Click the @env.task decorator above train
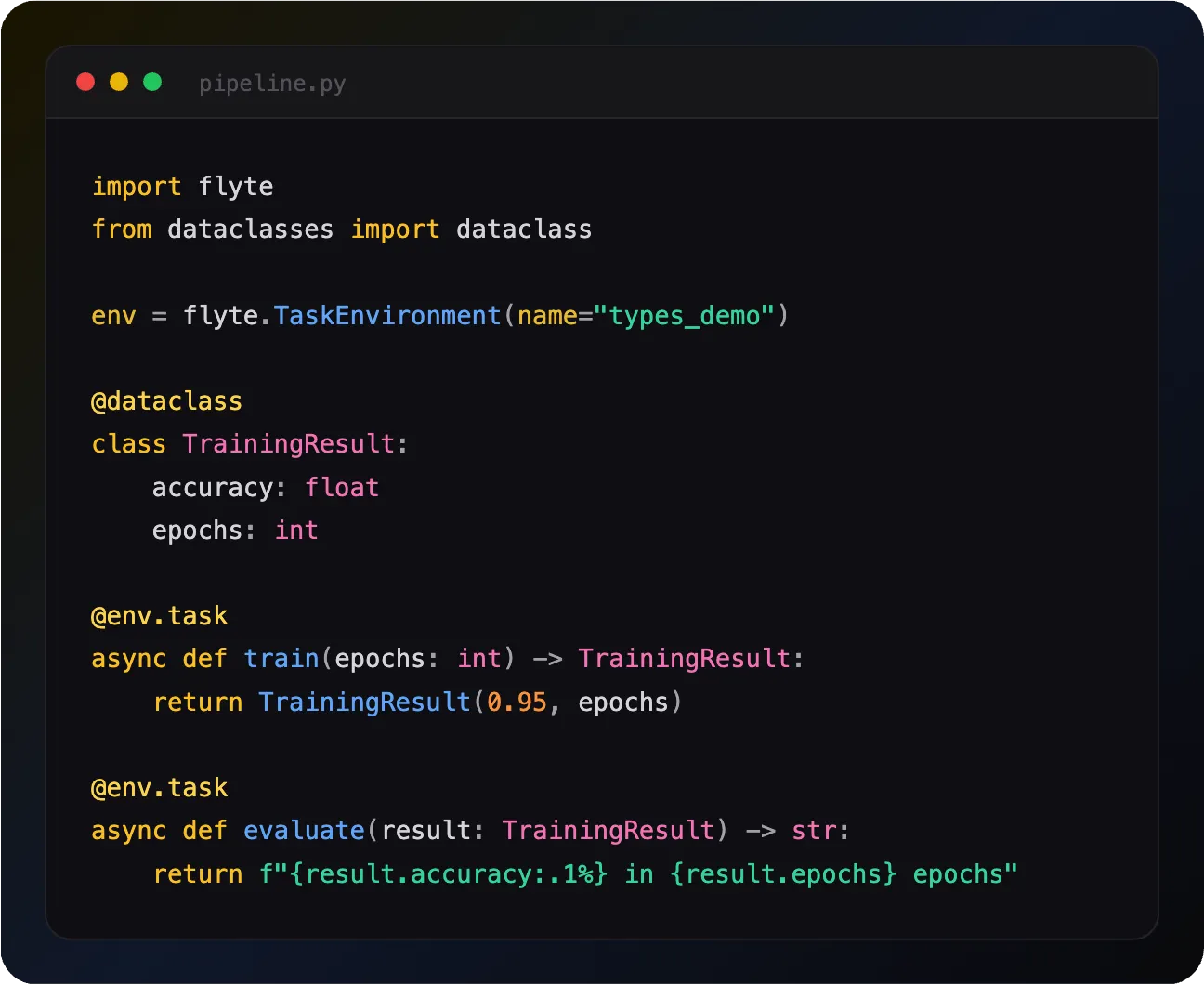The width and height of the screenshot is (1204, 985). point(160,616)
